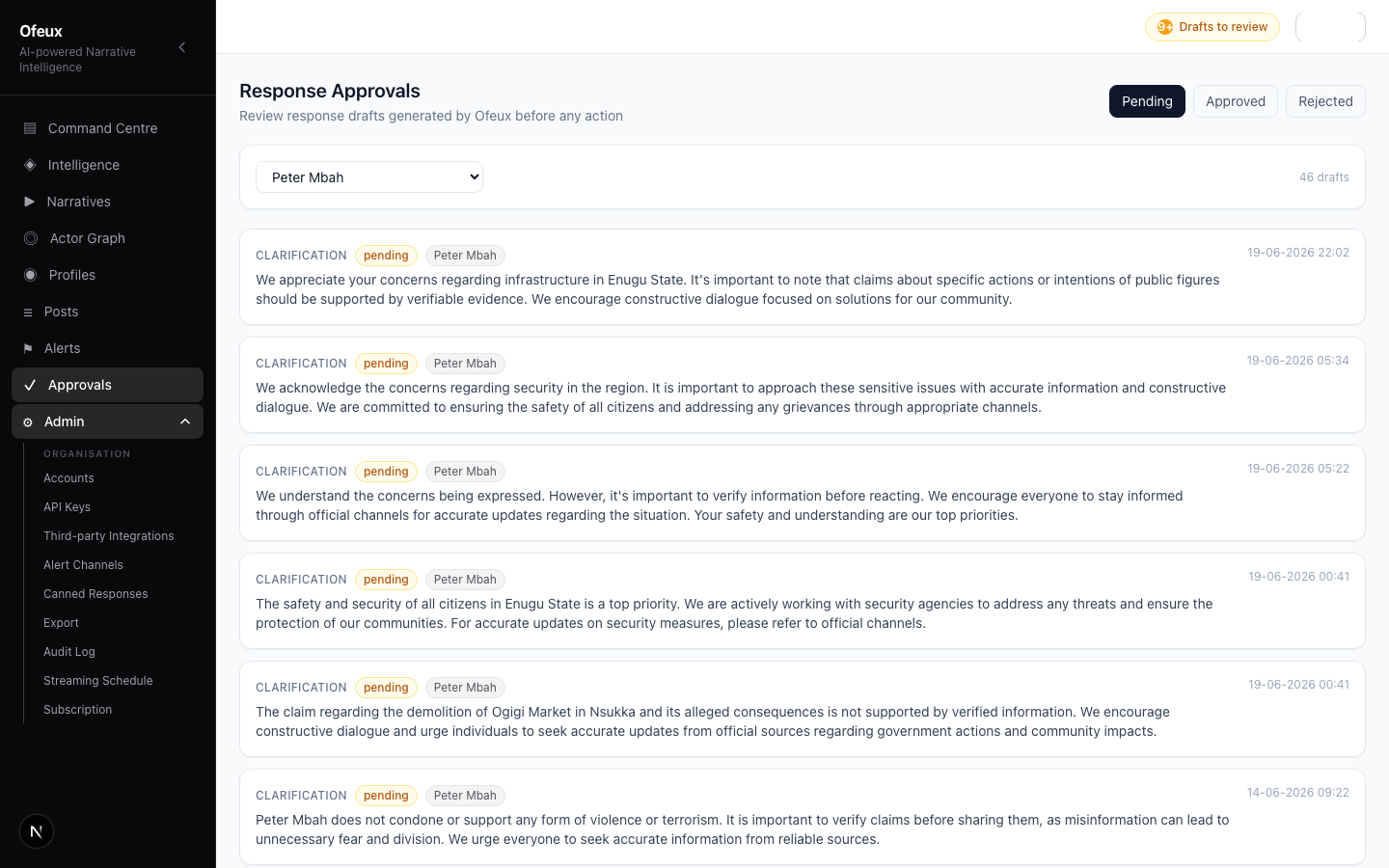The height and width of the screenshot is (868, 1389).
Task: Go to Alerts page
Action: pyautogui.click(x=107, y=348)
